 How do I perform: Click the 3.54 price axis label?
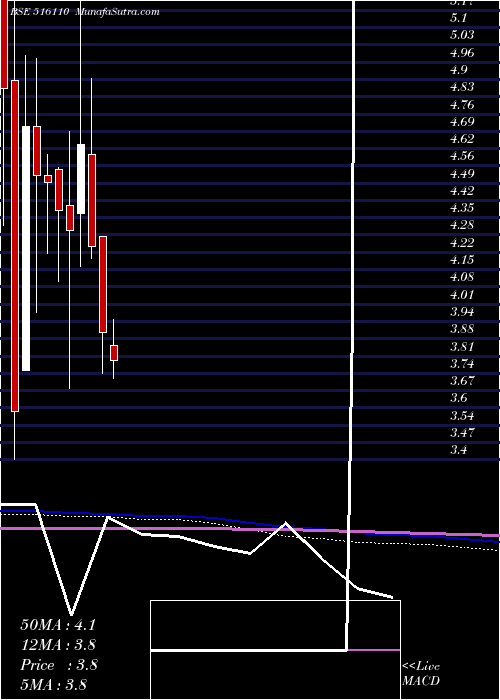pos(462,416)
